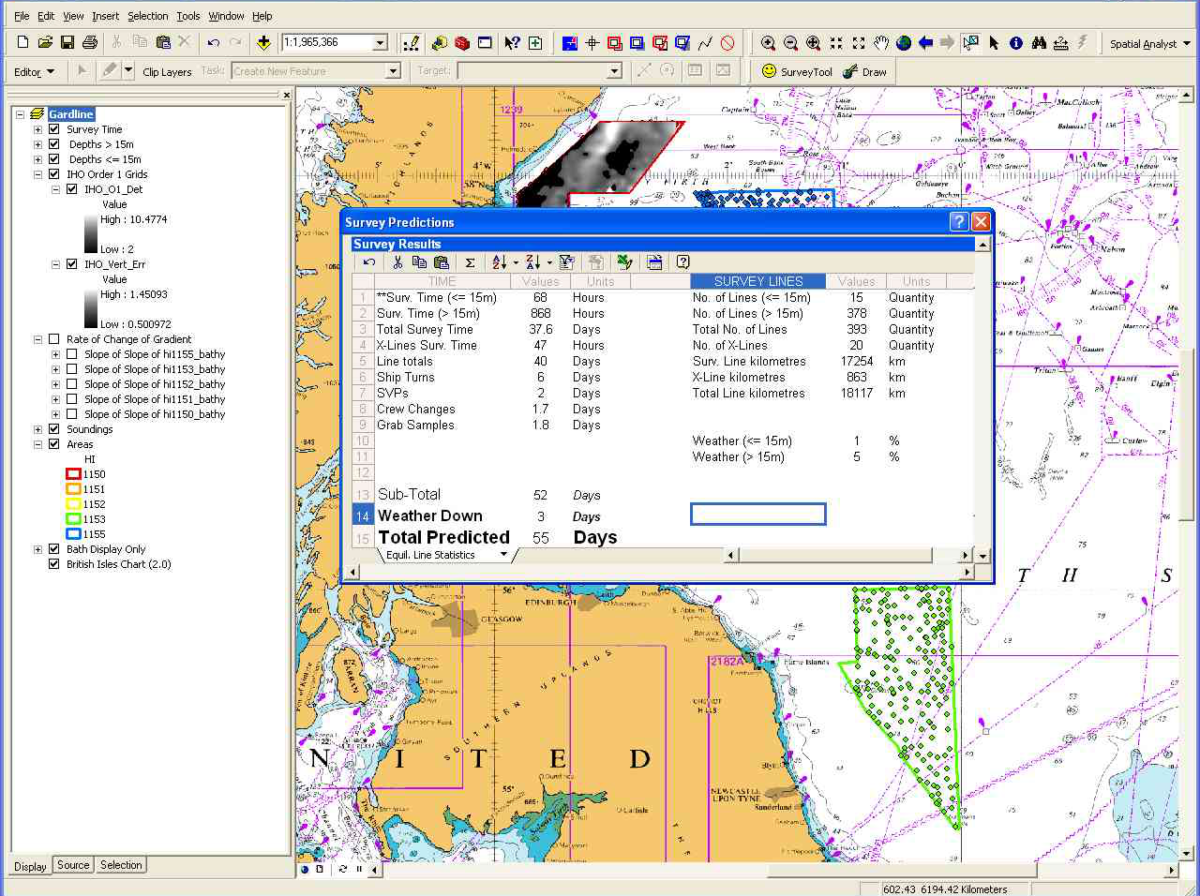Select the Measure ruler tool
This screenshot has height=896, width=1200.
point(1061,43)
